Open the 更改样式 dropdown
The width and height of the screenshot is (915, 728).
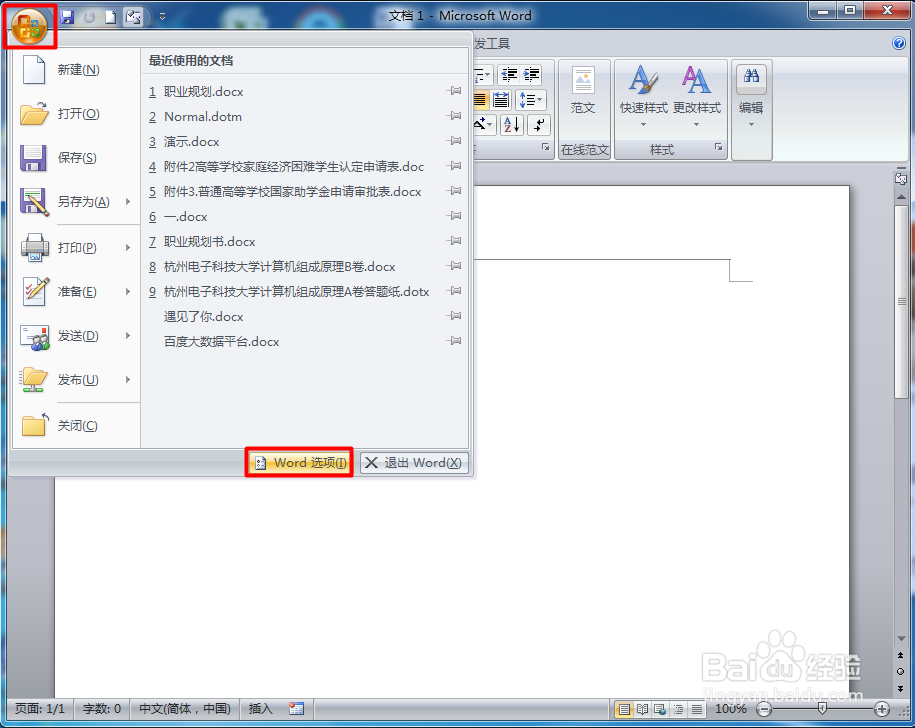tap(697, 97)
